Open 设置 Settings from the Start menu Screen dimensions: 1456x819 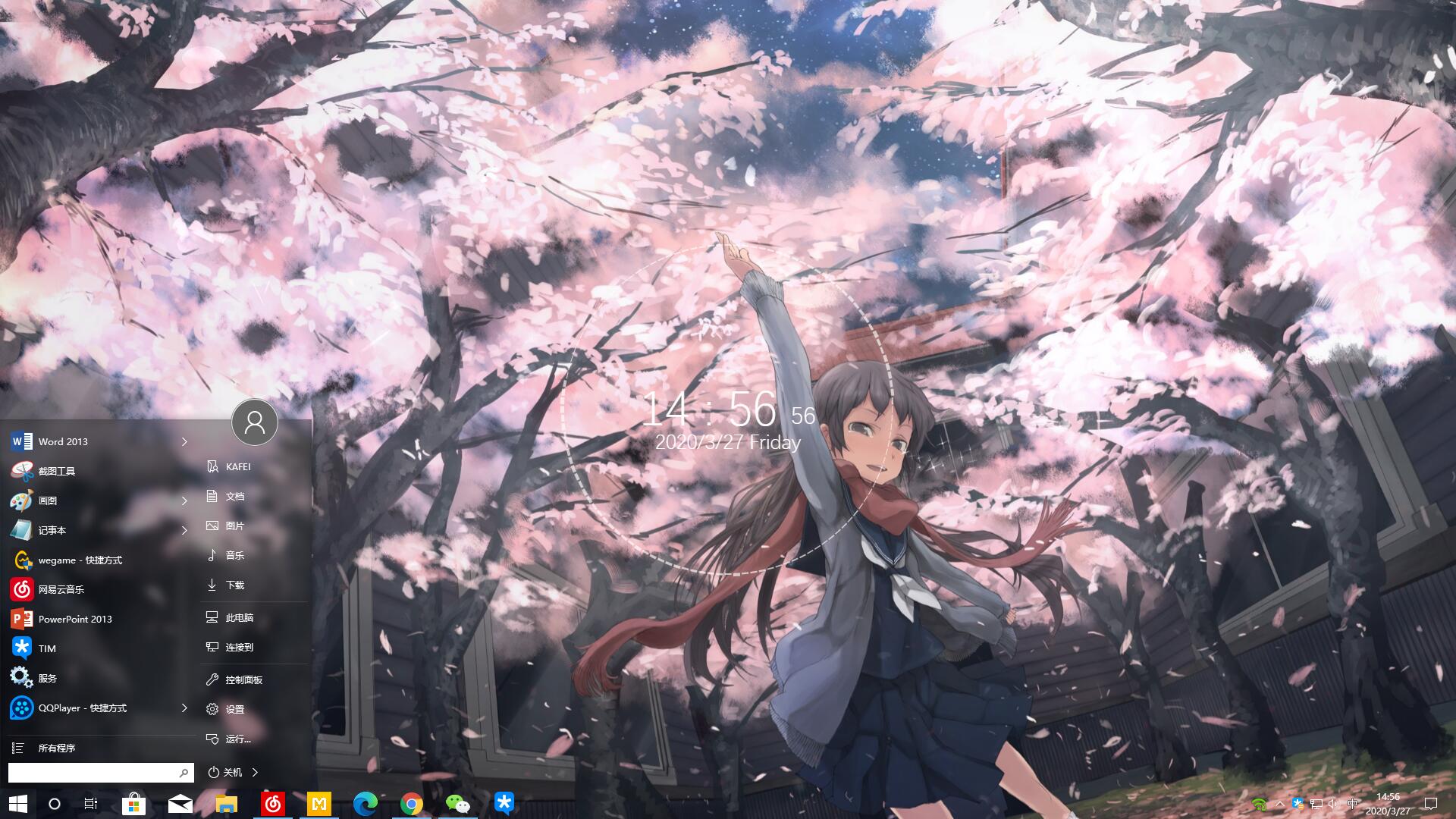pos(234,709)
